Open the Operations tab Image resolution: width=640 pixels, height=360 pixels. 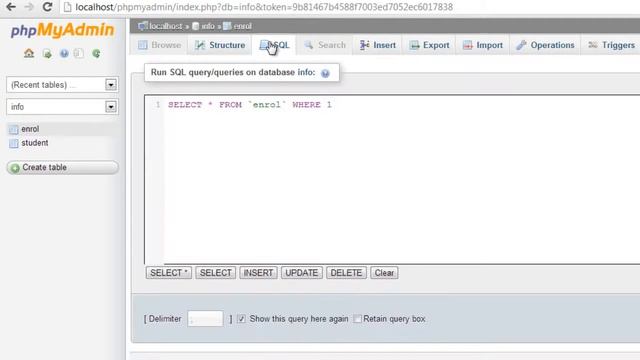coord(545,45)
